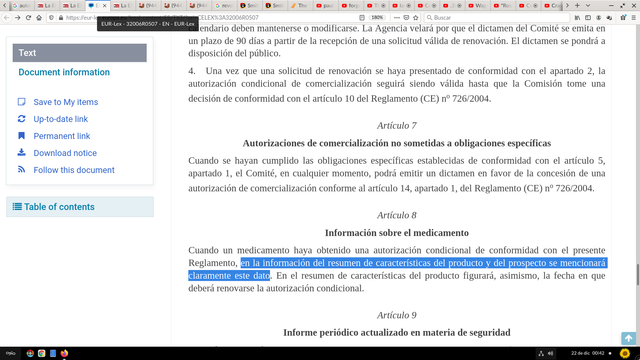Open the Permanent link
640x360 pixels.
[x=62, y=136]
